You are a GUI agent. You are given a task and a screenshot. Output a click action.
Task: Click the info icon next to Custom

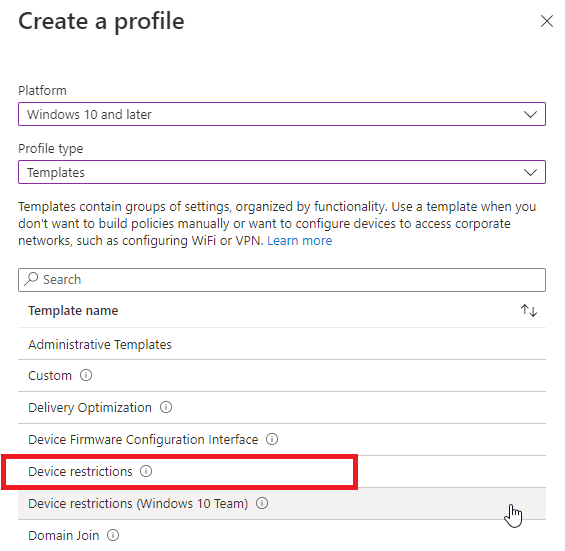coord(86,376)
